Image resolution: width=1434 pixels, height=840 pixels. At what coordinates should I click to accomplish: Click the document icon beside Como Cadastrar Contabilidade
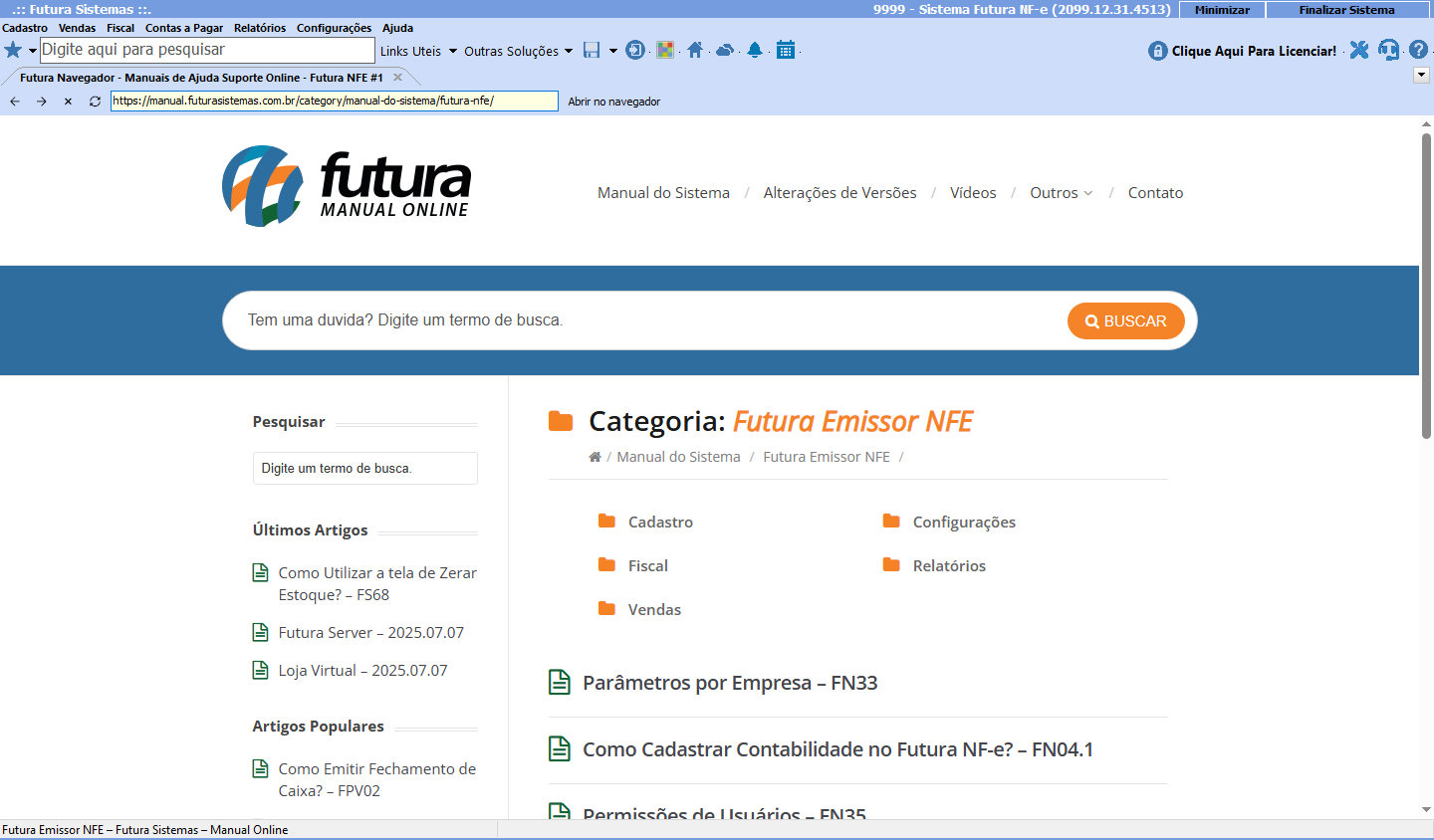point(560,748)
